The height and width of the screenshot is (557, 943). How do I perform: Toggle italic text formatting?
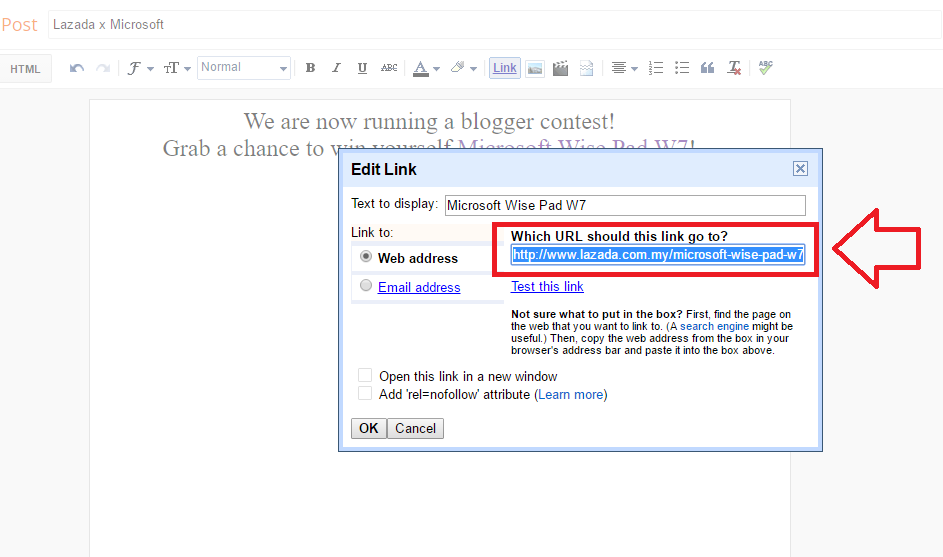336,68
